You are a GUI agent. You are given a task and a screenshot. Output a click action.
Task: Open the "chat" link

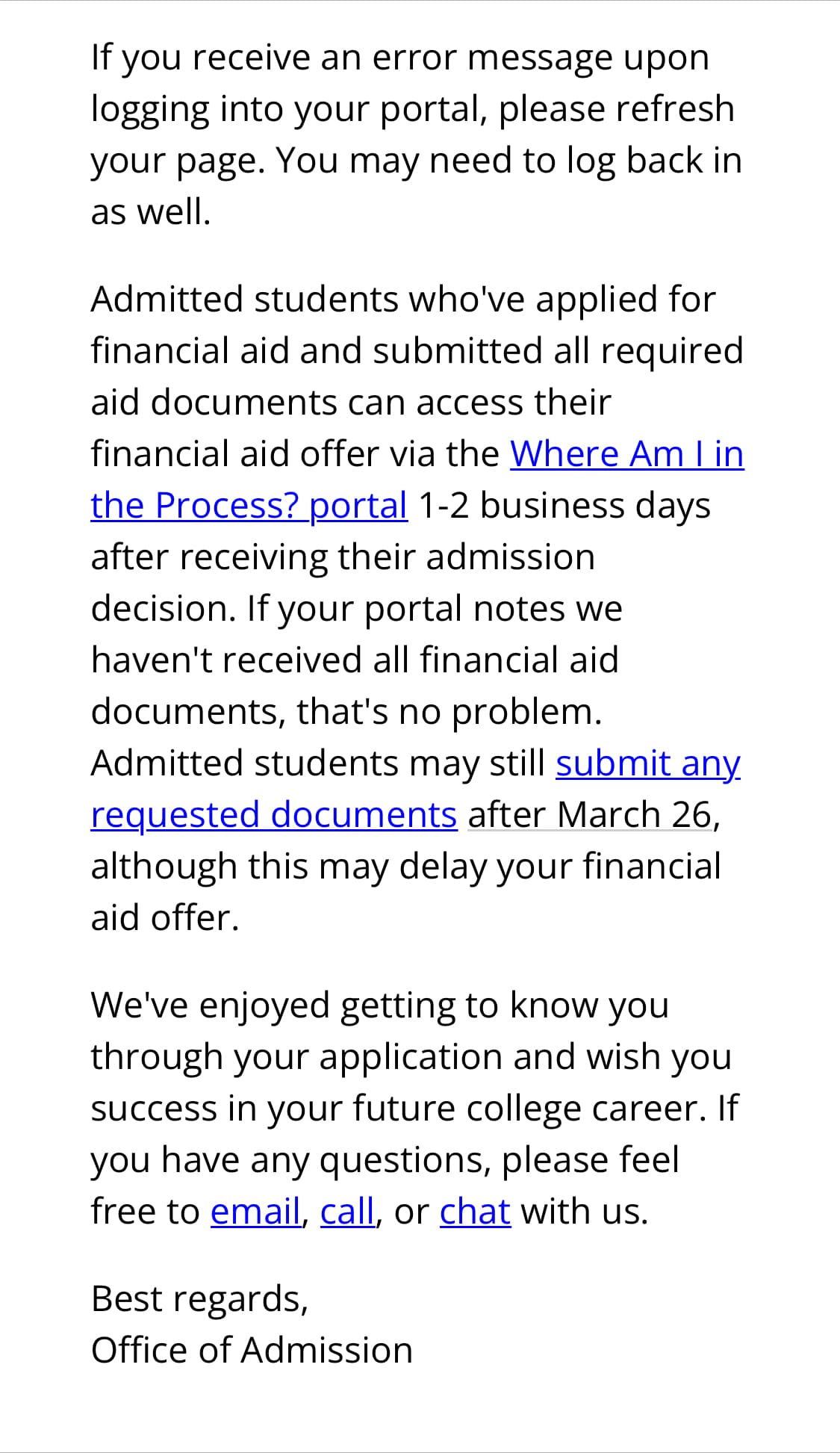(475, 1211)
